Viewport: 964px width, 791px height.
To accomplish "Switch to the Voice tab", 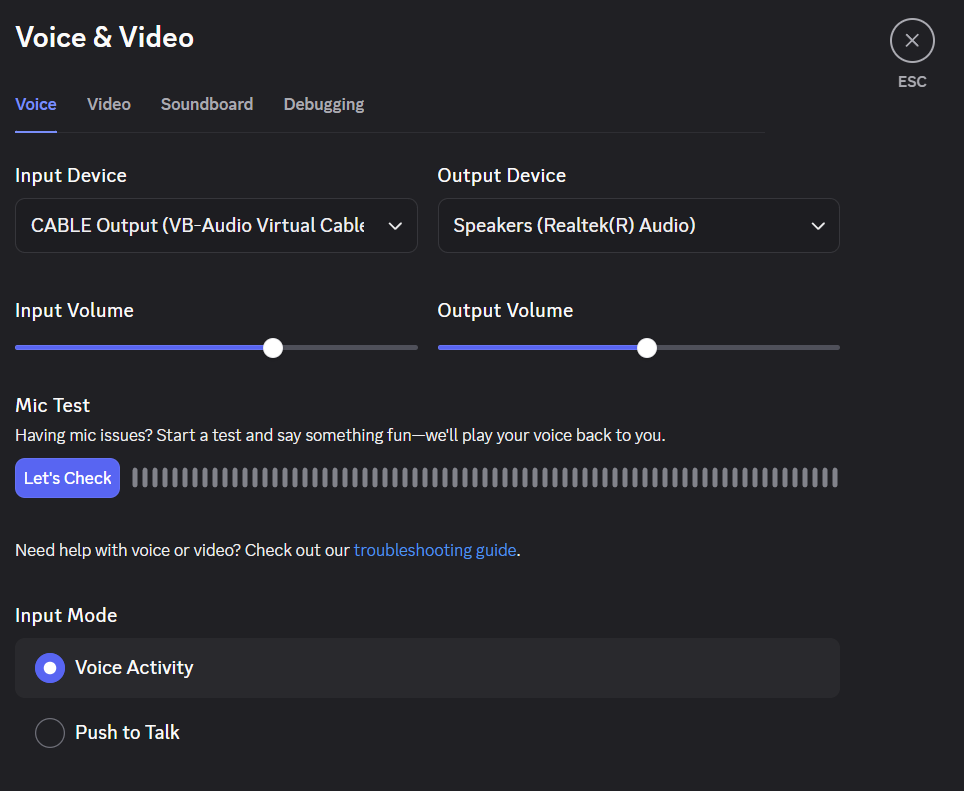I will (x=36, y=104).
